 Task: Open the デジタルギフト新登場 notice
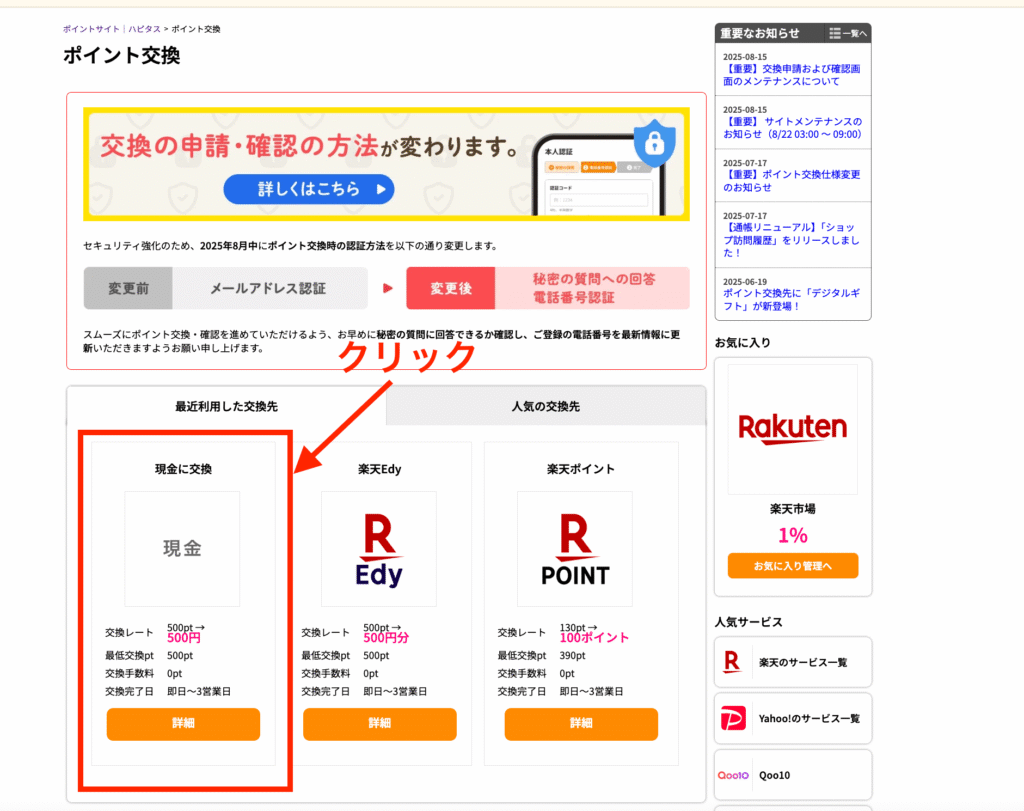(x=792, y=300)
